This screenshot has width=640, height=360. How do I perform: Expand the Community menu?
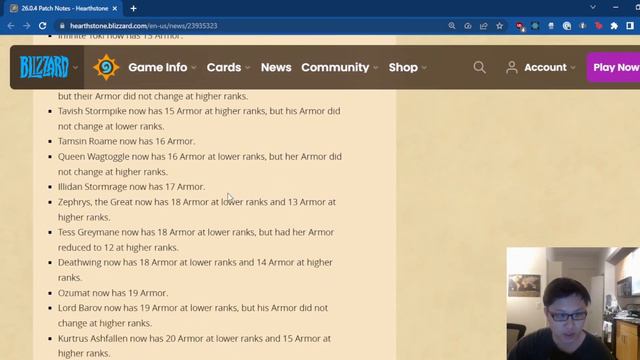pyautogui.click(x=340, y=67)
